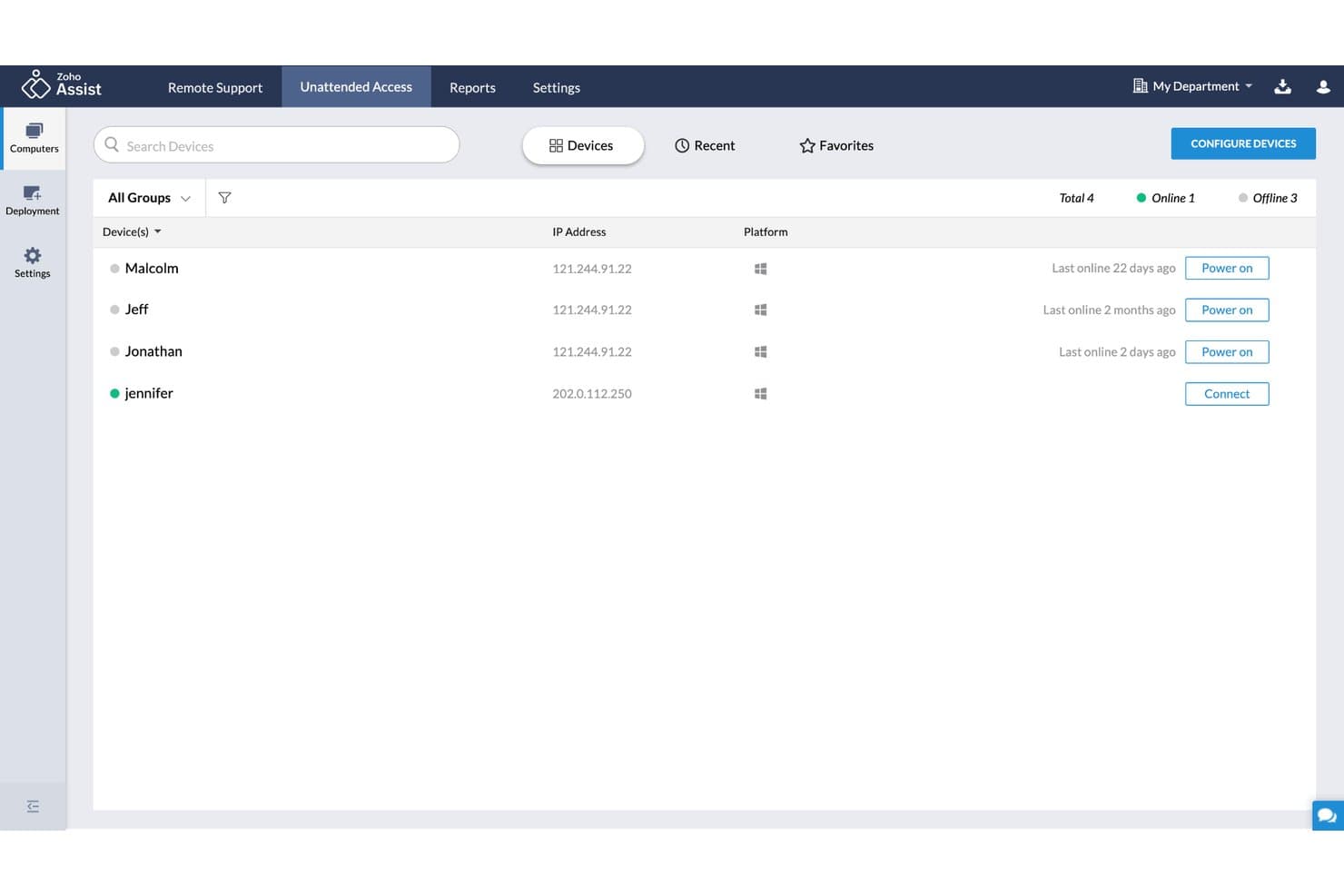Click the Windows platform icon for Jonathan

pyautogui.click(x=761, y=351)
